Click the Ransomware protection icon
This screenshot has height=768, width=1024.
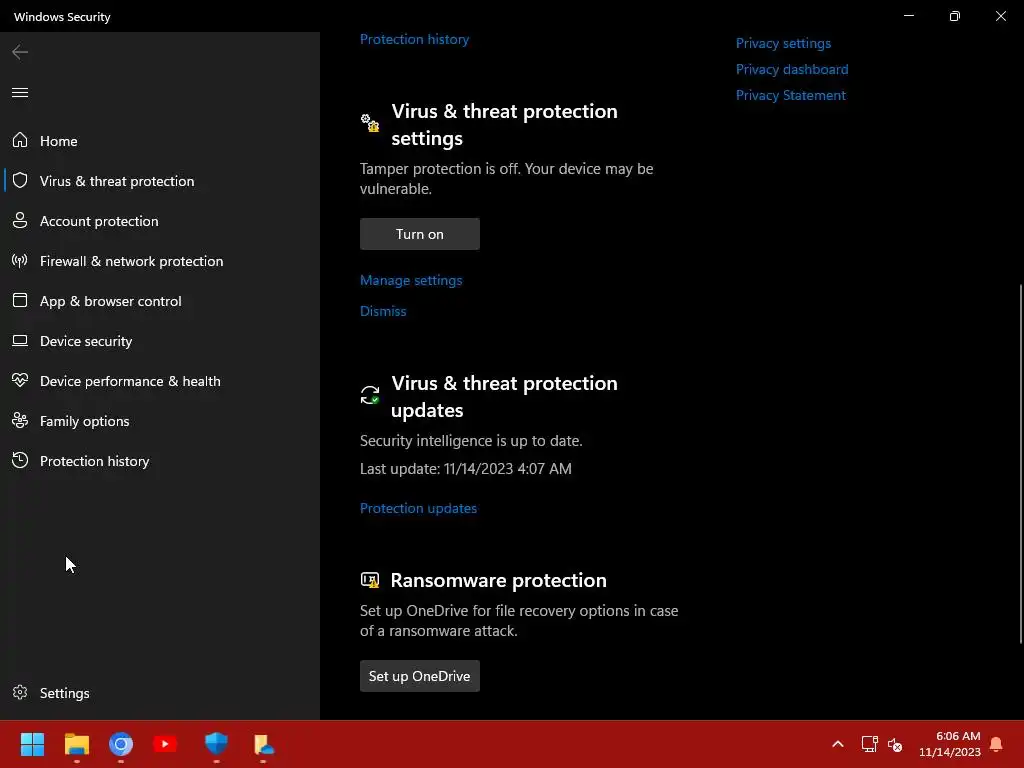(x=370, y=580)
